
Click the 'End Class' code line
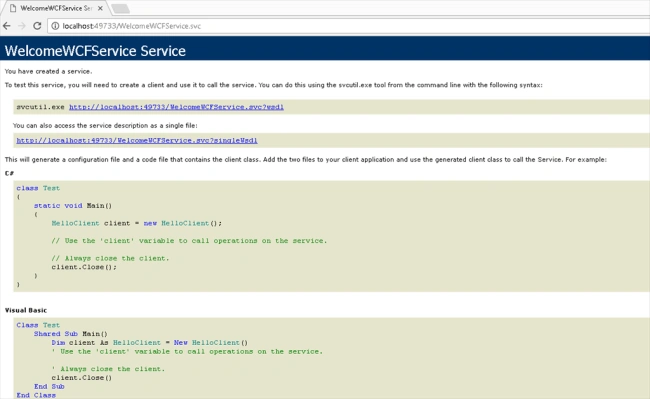click(x=36, y=395)
